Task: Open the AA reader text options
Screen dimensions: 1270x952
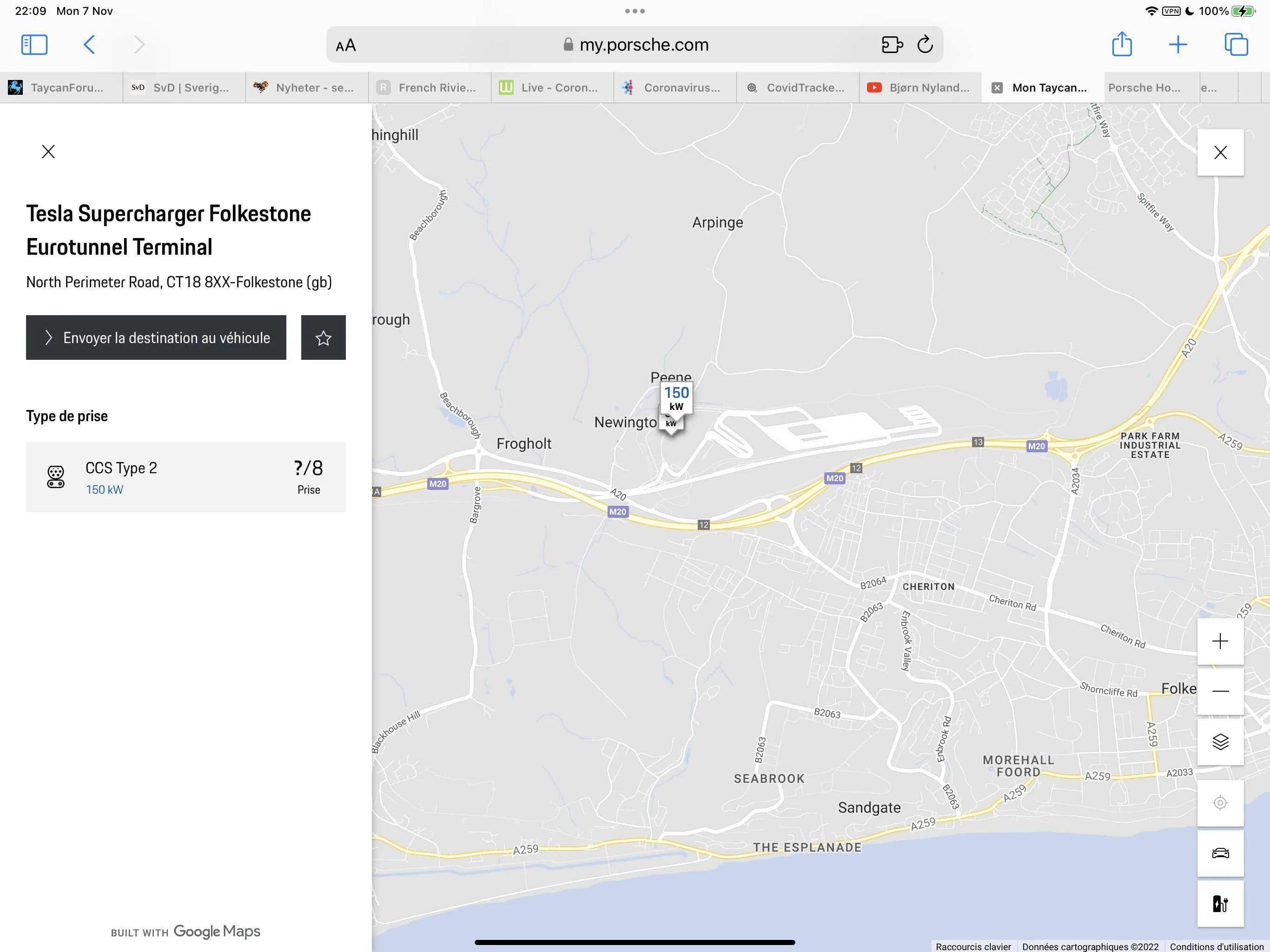Action: tap(346, 46)
